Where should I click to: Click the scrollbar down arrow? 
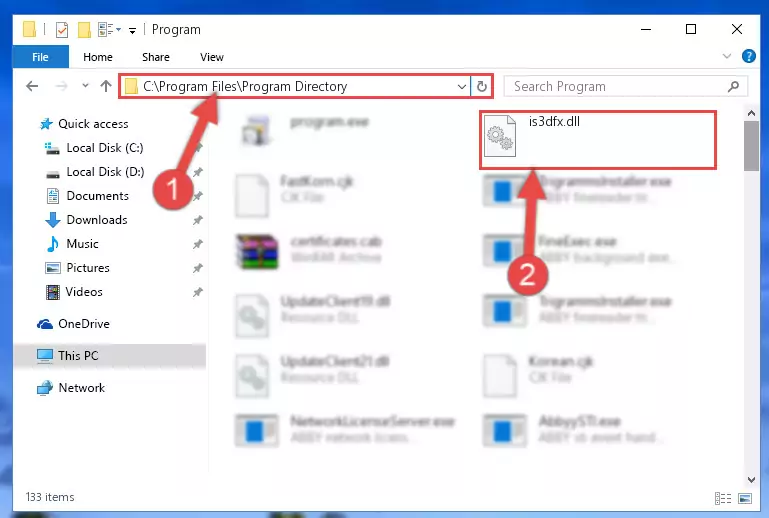click(751, 479)
